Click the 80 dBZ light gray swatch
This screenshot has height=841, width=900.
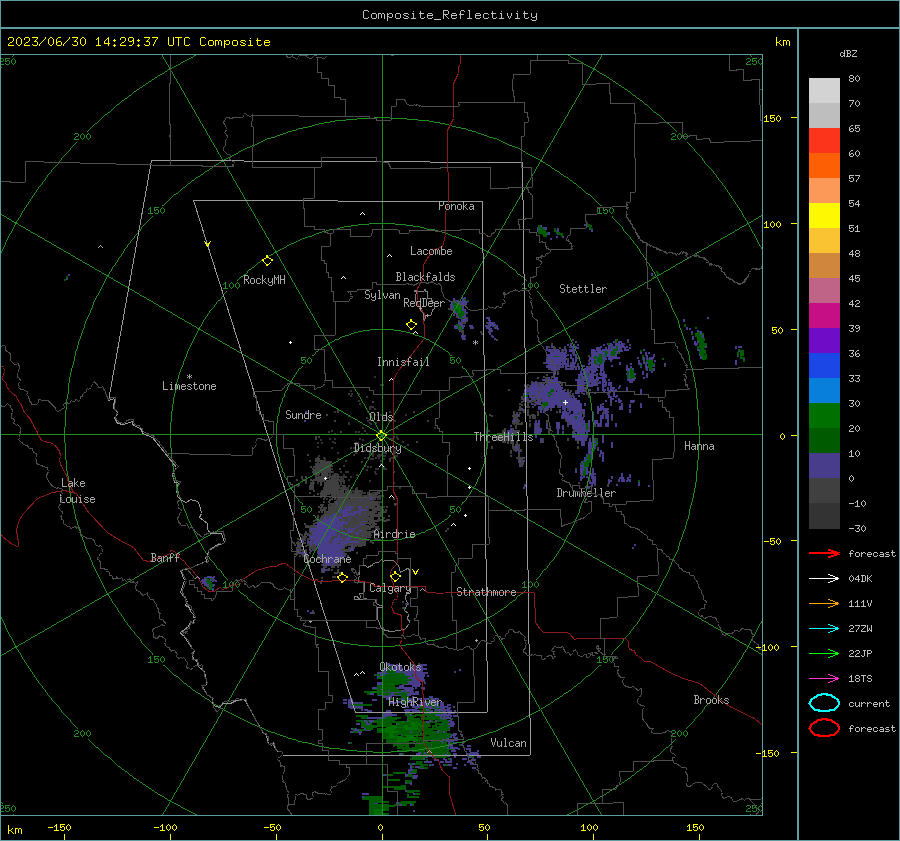coord(824,90)
